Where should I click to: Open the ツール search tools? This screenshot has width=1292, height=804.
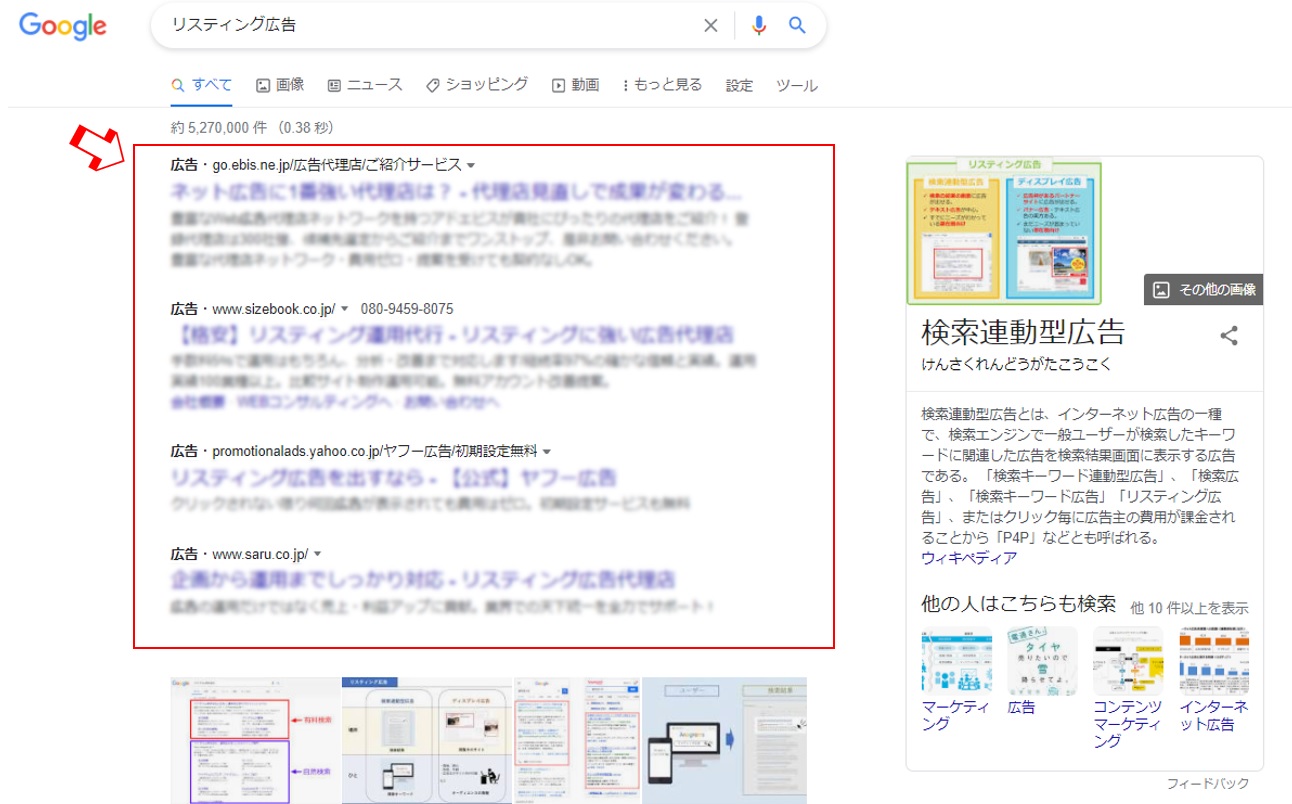coord(797,85)
